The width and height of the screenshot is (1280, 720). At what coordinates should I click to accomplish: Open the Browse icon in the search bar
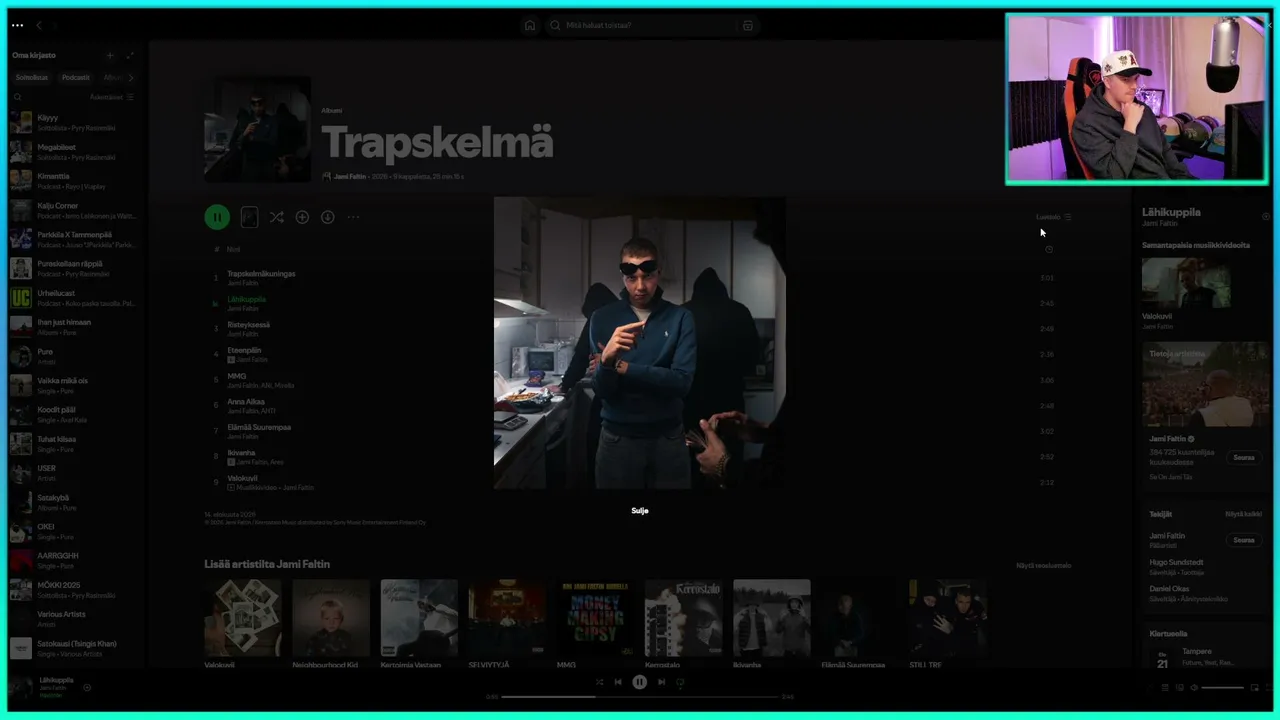[x=747, y=25]
